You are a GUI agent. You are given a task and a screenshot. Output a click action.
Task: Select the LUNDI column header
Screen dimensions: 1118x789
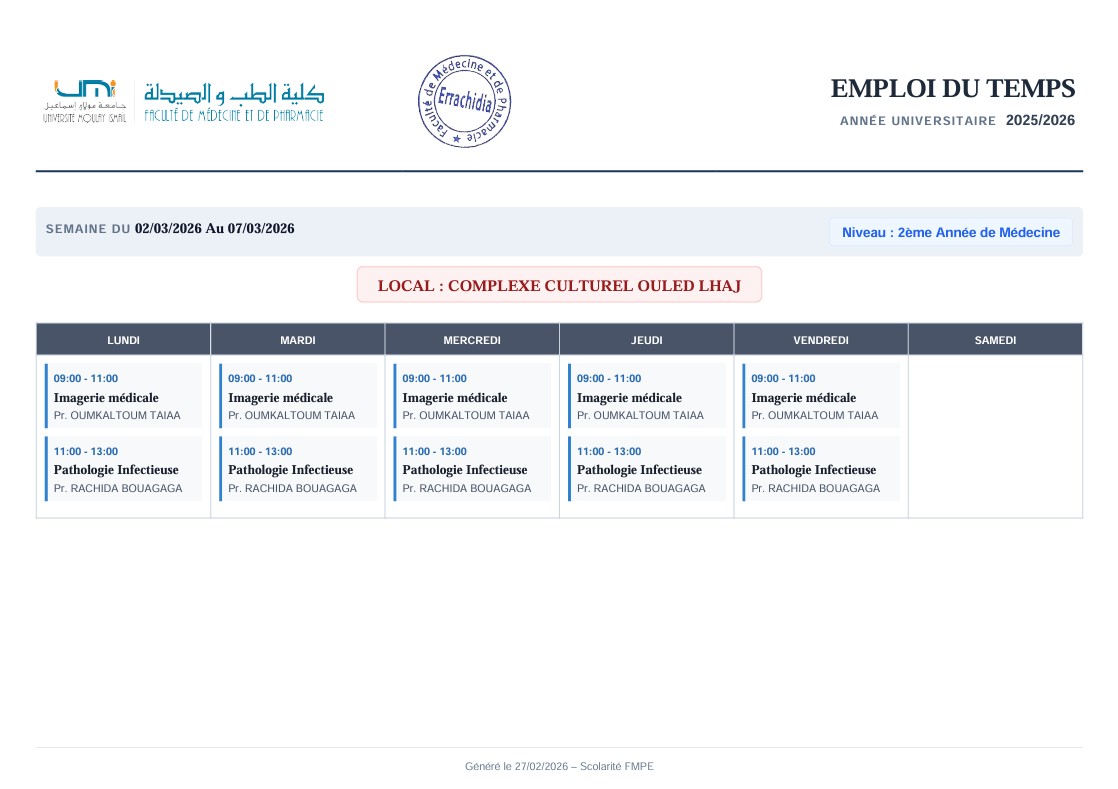(123, 340)
